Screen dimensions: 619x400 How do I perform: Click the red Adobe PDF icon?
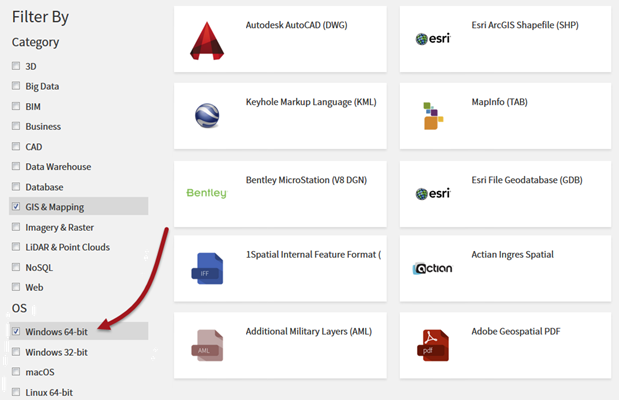433,346
